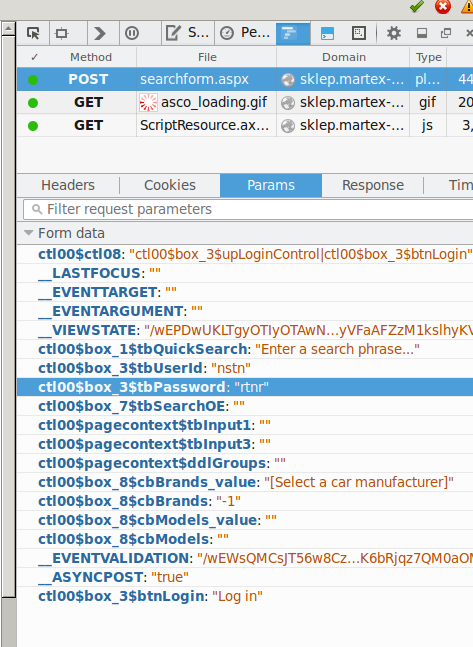Click globe icon in searchform.aspx row

[288, 80]
